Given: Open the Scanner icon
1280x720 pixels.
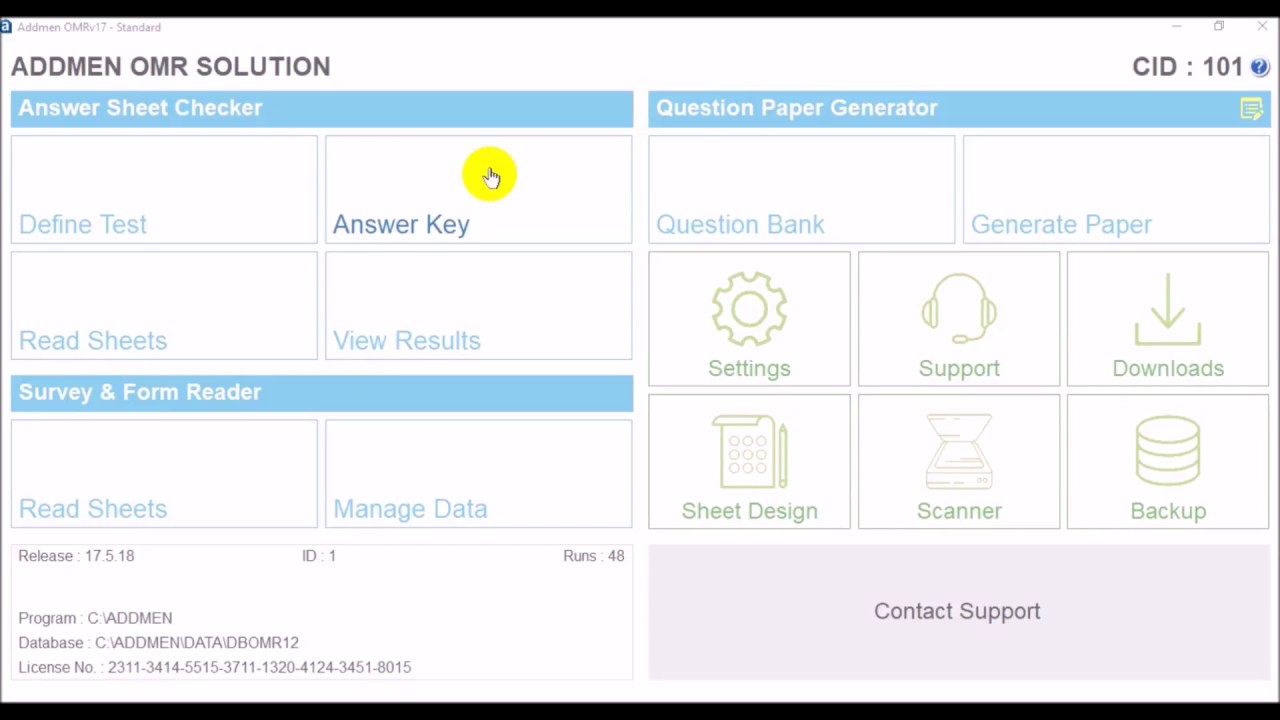Looking at the screenshot, I should tap(959, 453).
